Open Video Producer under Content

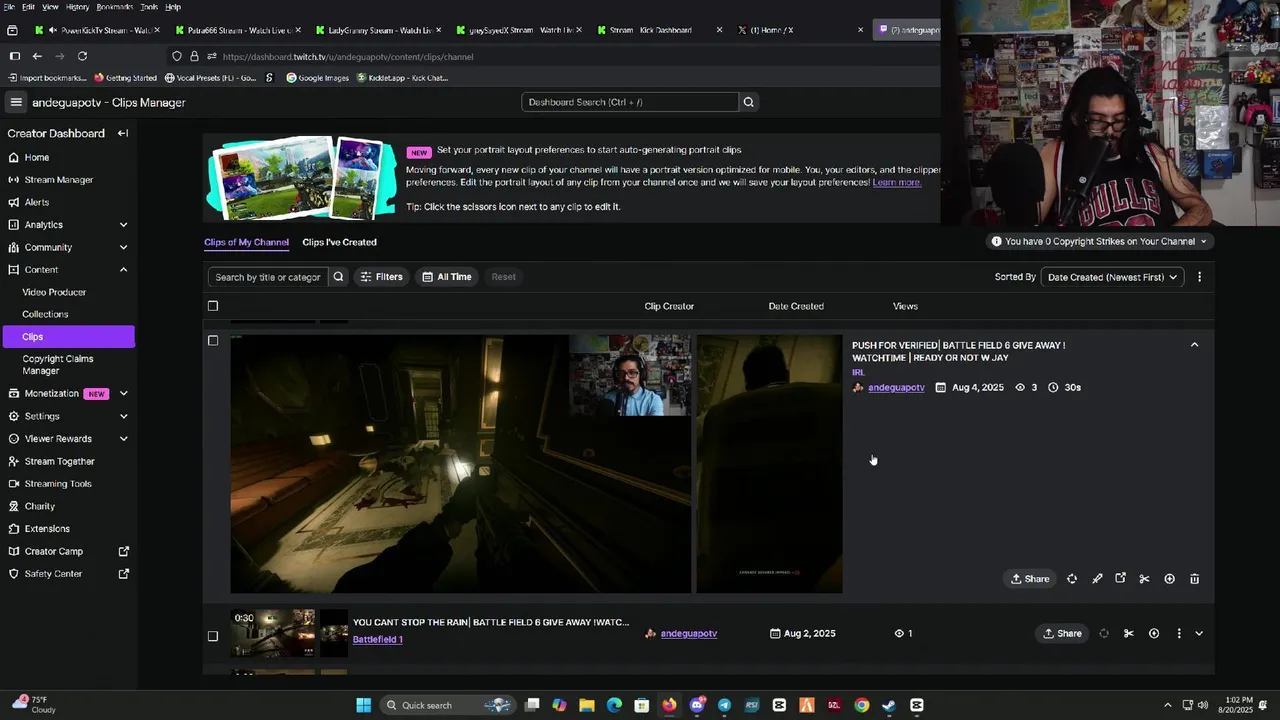tap(54, 292)
